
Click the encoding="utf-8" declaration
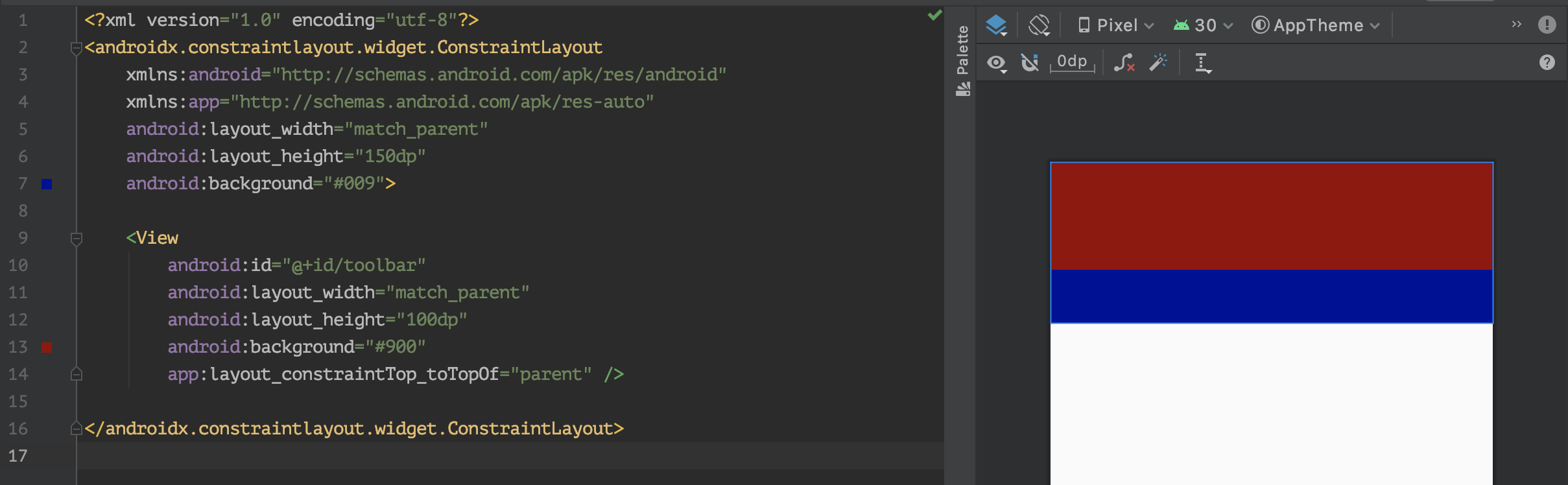(x=375, y=20)
